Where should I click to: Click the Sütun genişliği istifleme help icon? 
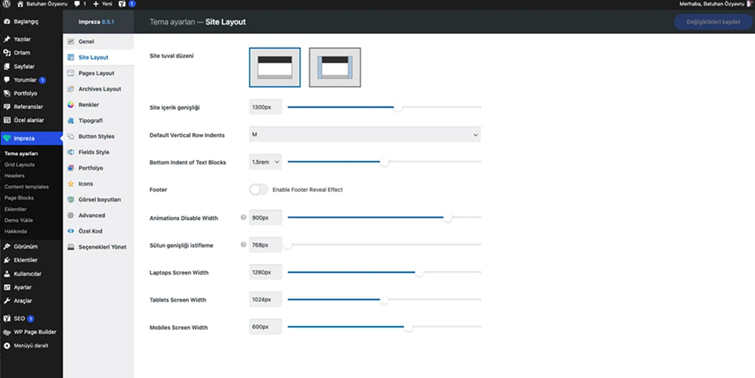(243, 245)
